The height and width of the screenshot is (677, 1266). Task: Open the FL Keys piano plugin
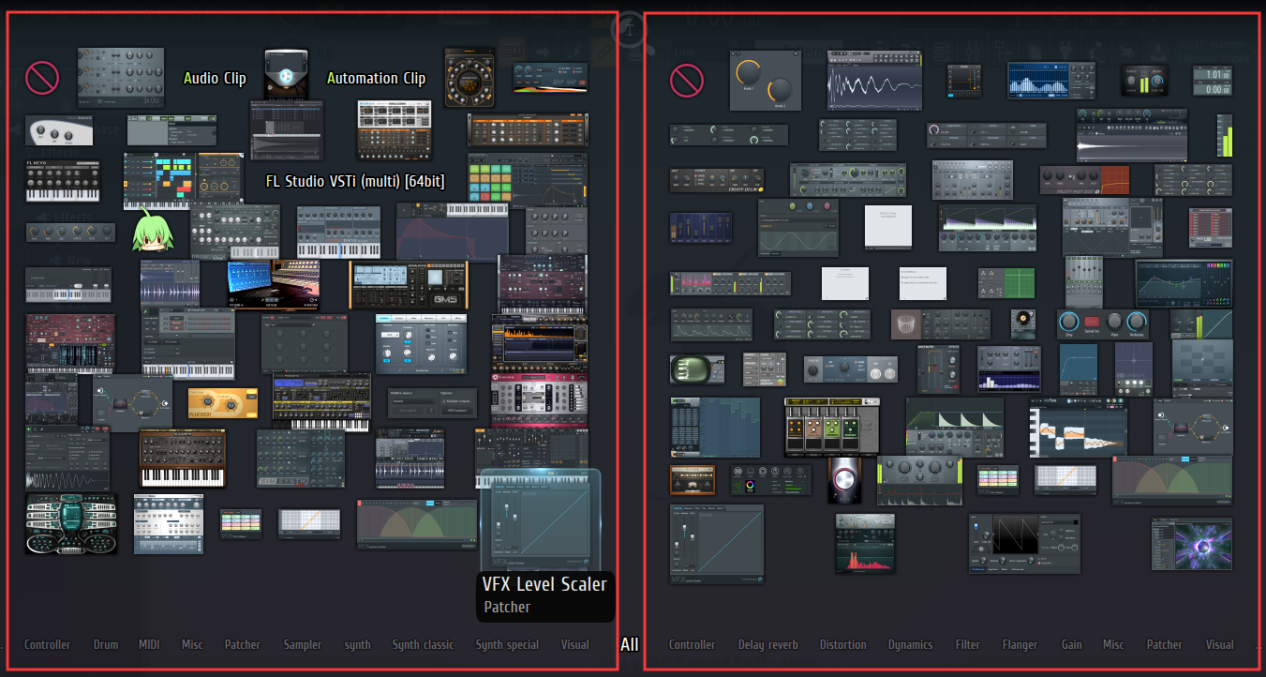tap(62, 181)
